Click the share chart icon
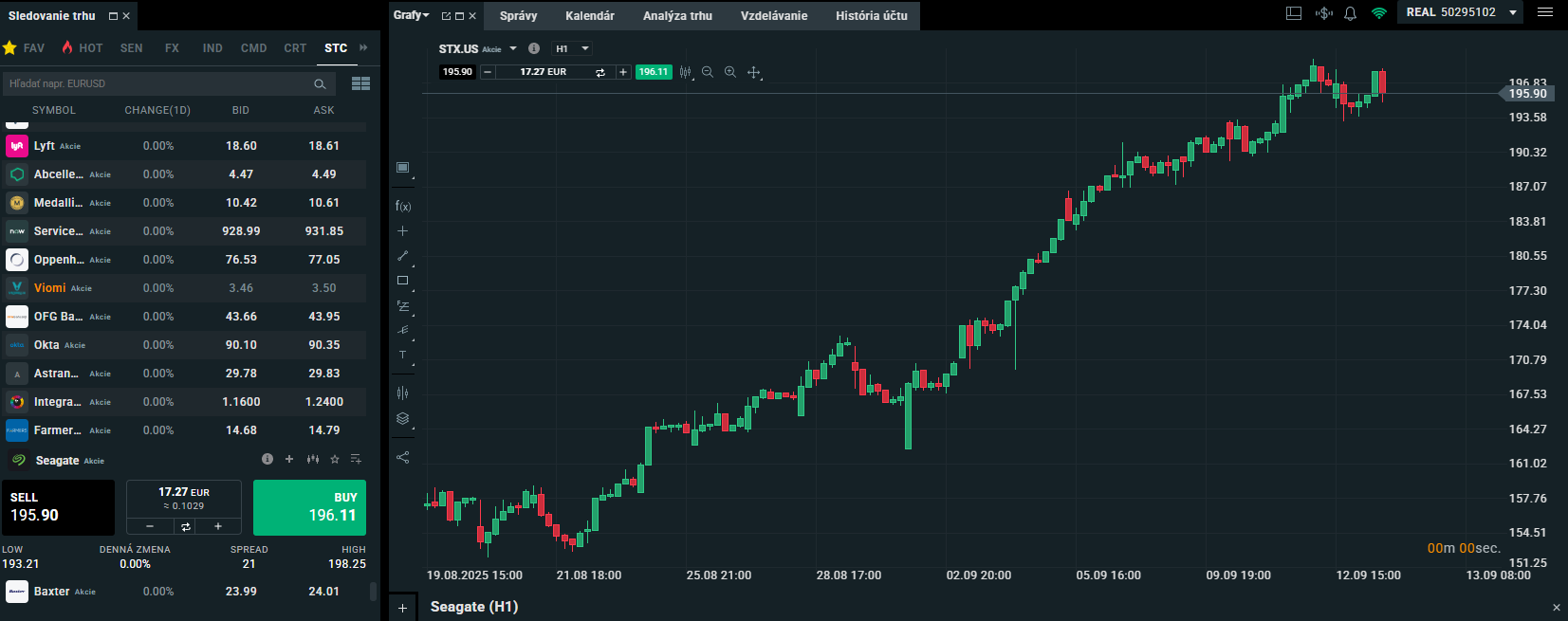 pyautogui.click(x=403, y=457)
